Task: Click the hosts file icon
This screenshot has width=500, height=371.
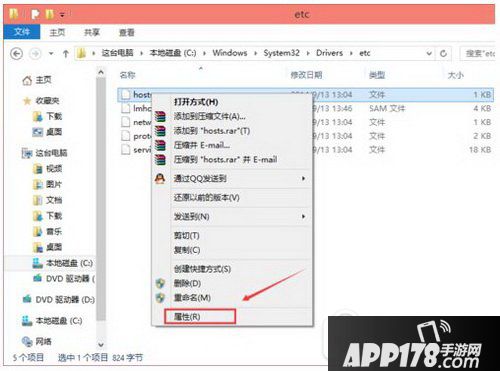Action: 126,95
